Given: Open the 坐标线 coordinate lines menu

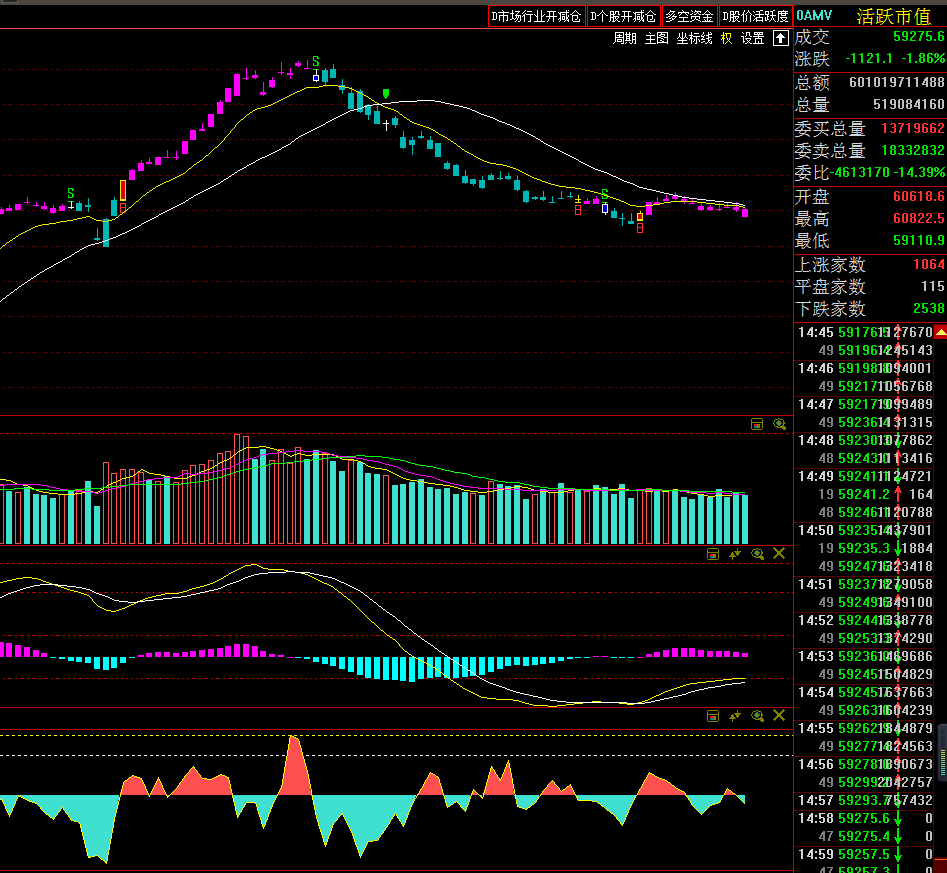Looking at the screenshot, I should [x=695, y=39].
